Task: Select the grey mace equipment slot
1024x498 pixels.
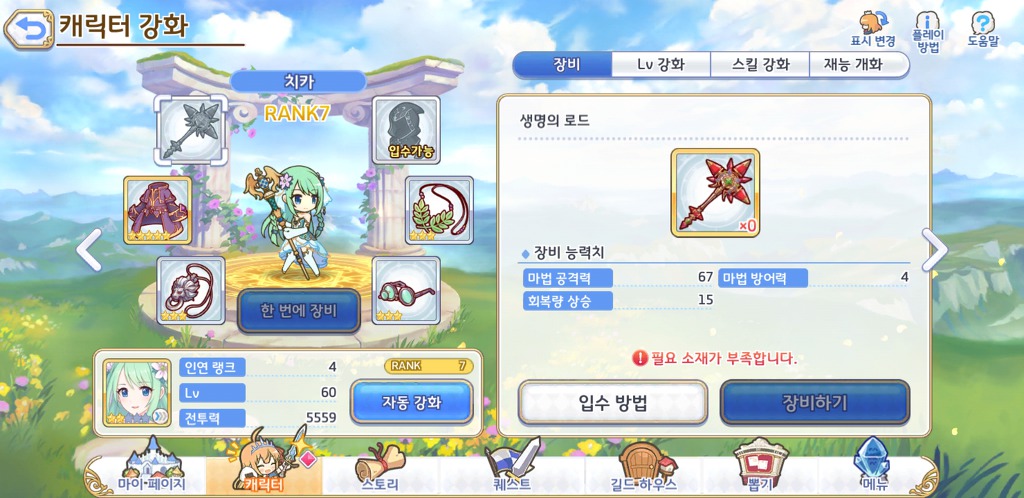Action: [x=191, y=130]
